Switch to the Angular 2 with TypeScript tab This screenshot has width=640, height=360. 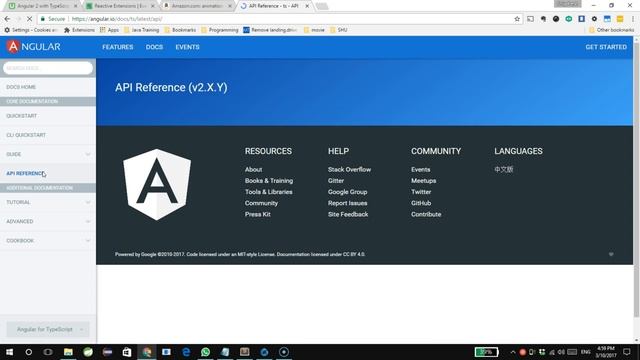pos(43,6)
